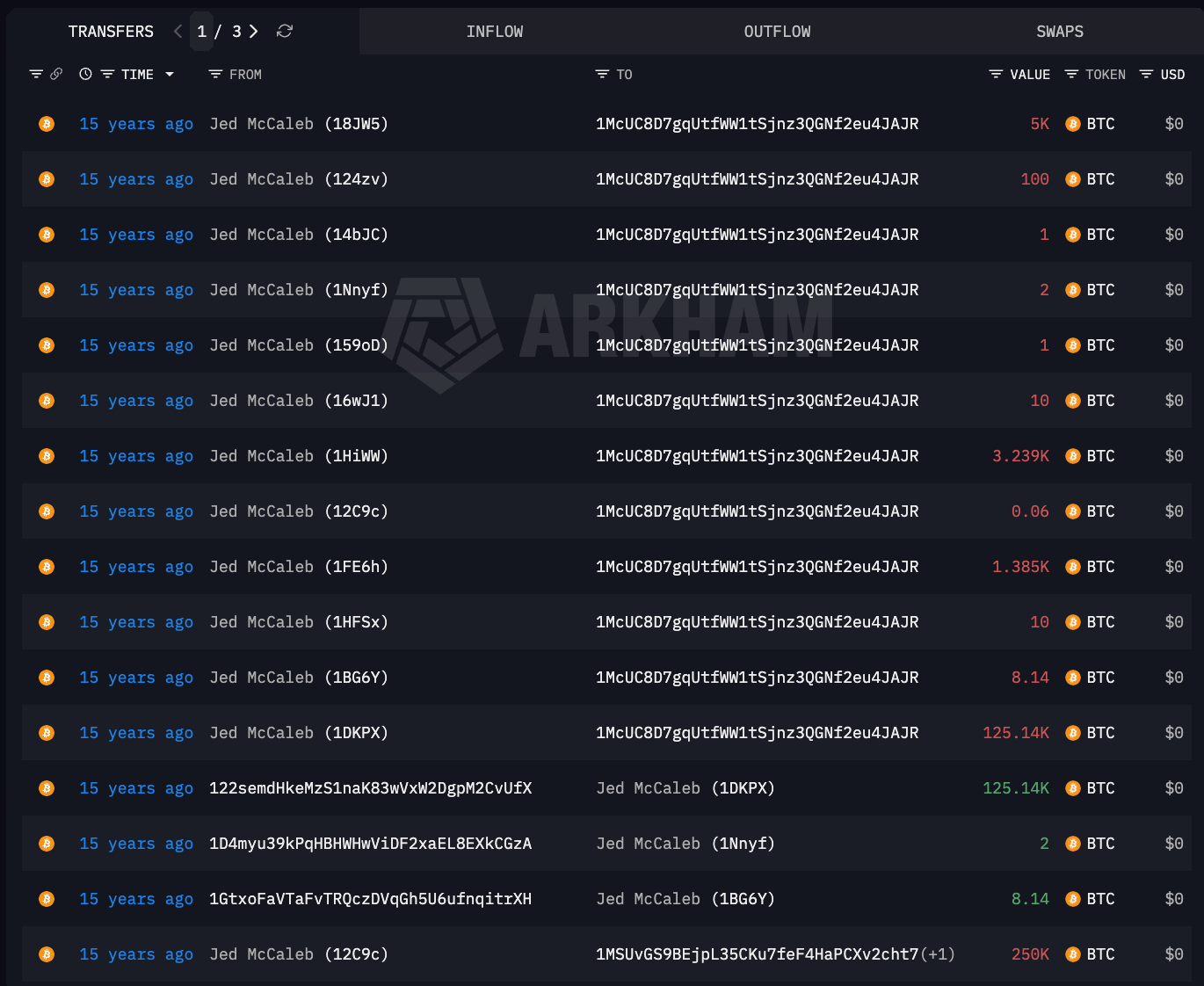Screen dimensions: 1204x986
Task: Open timestamp link in 12C9c 0.06 row
Action: 136,511
